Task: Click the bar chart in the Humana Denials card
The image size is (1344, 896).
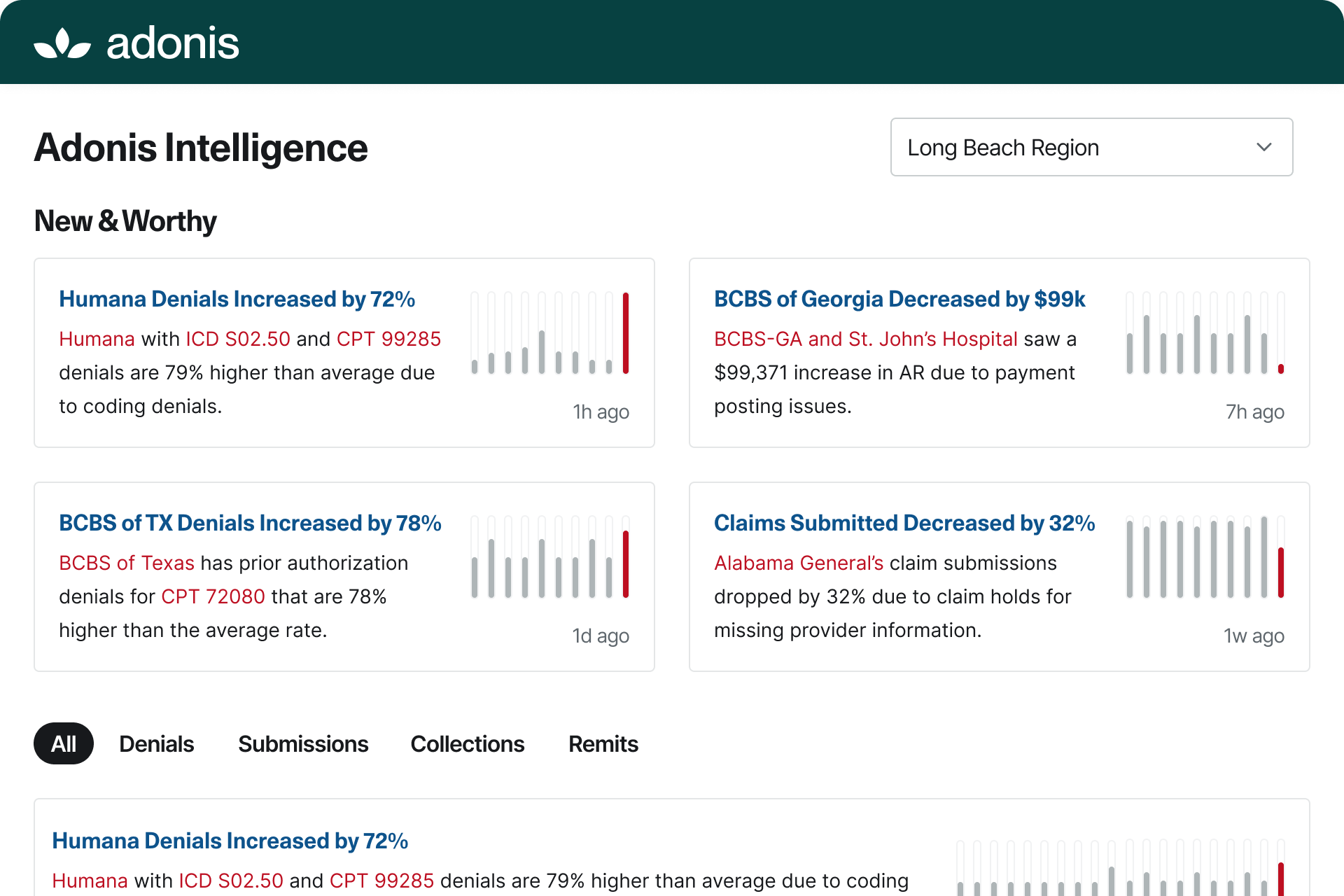Action: coord(550,333)
